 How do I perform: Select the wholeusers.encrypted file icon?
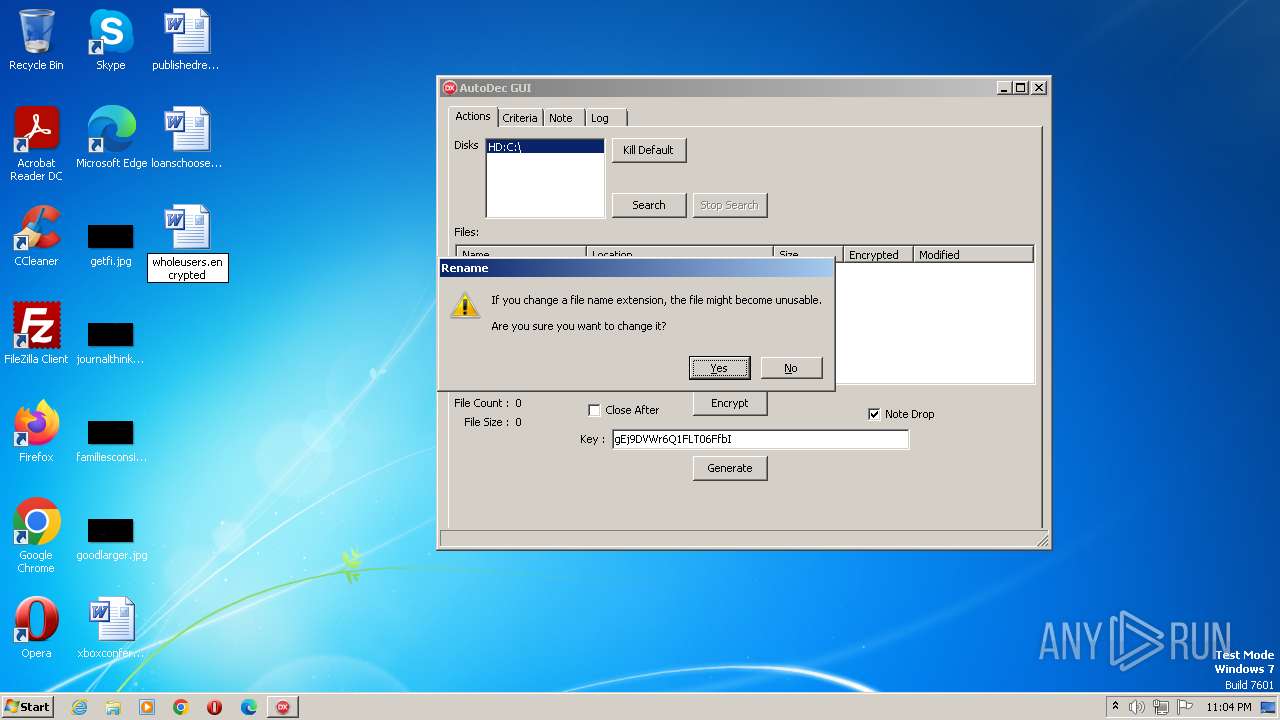[x=187, y=242]
